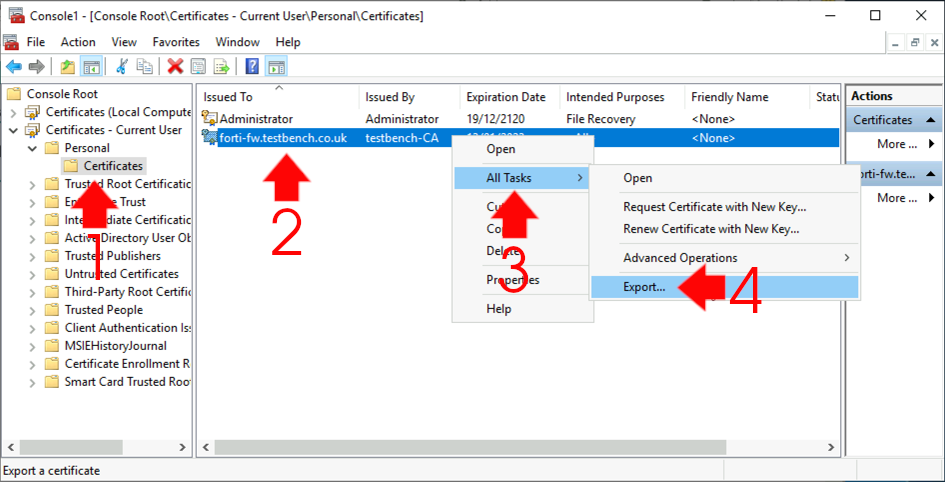The height and width of the screenshot is (482, 945).
Task: Expand the Intermediate Certification Authorities node
Action: pos(33,220)
